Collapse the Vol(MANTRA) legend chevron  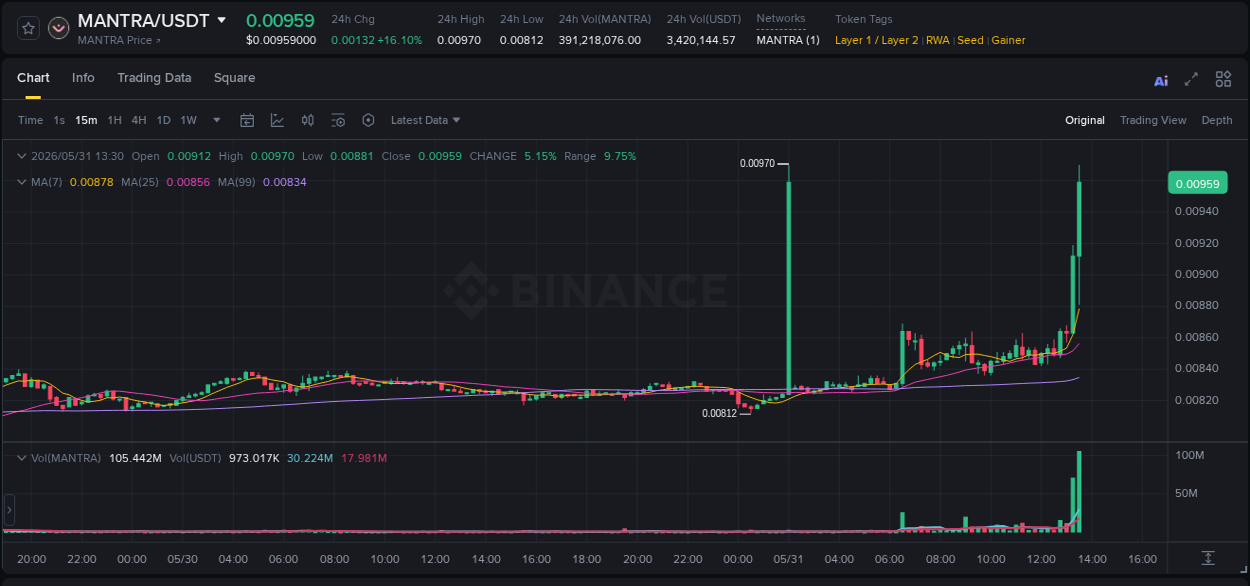coord(22,458)
